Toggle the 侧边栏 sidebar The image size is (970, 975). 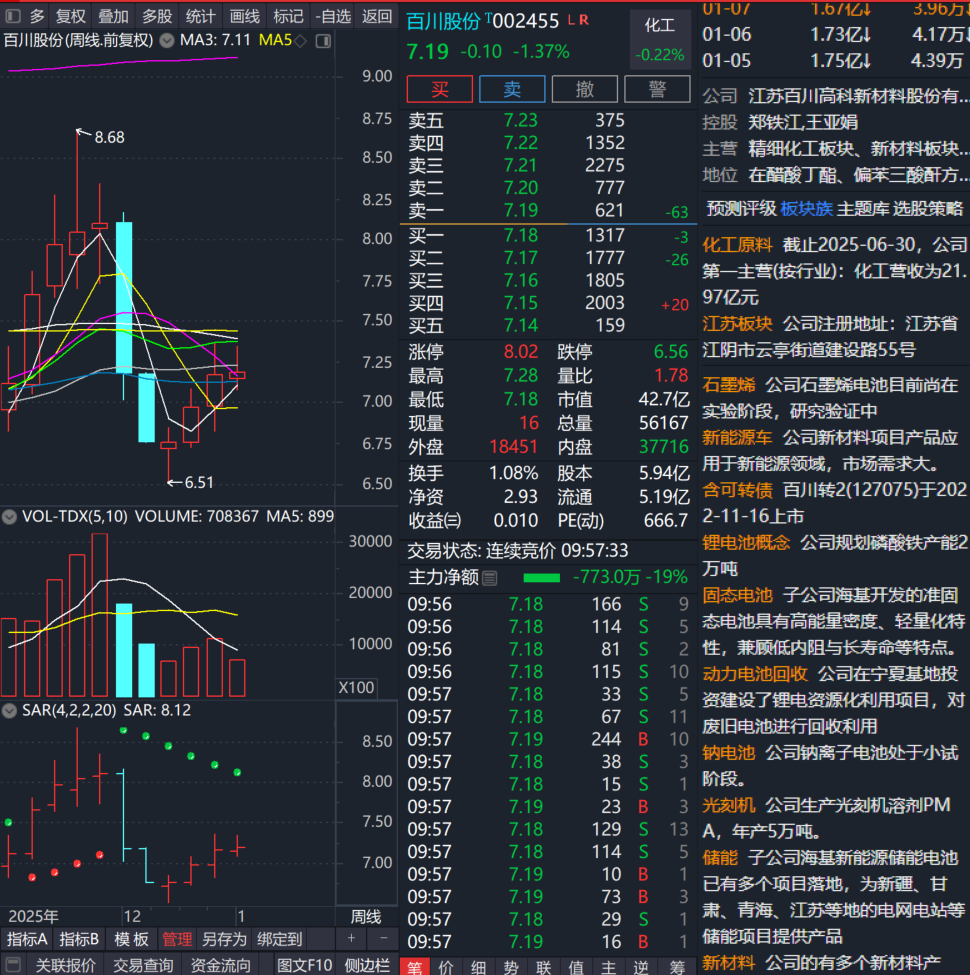(367, 965)
